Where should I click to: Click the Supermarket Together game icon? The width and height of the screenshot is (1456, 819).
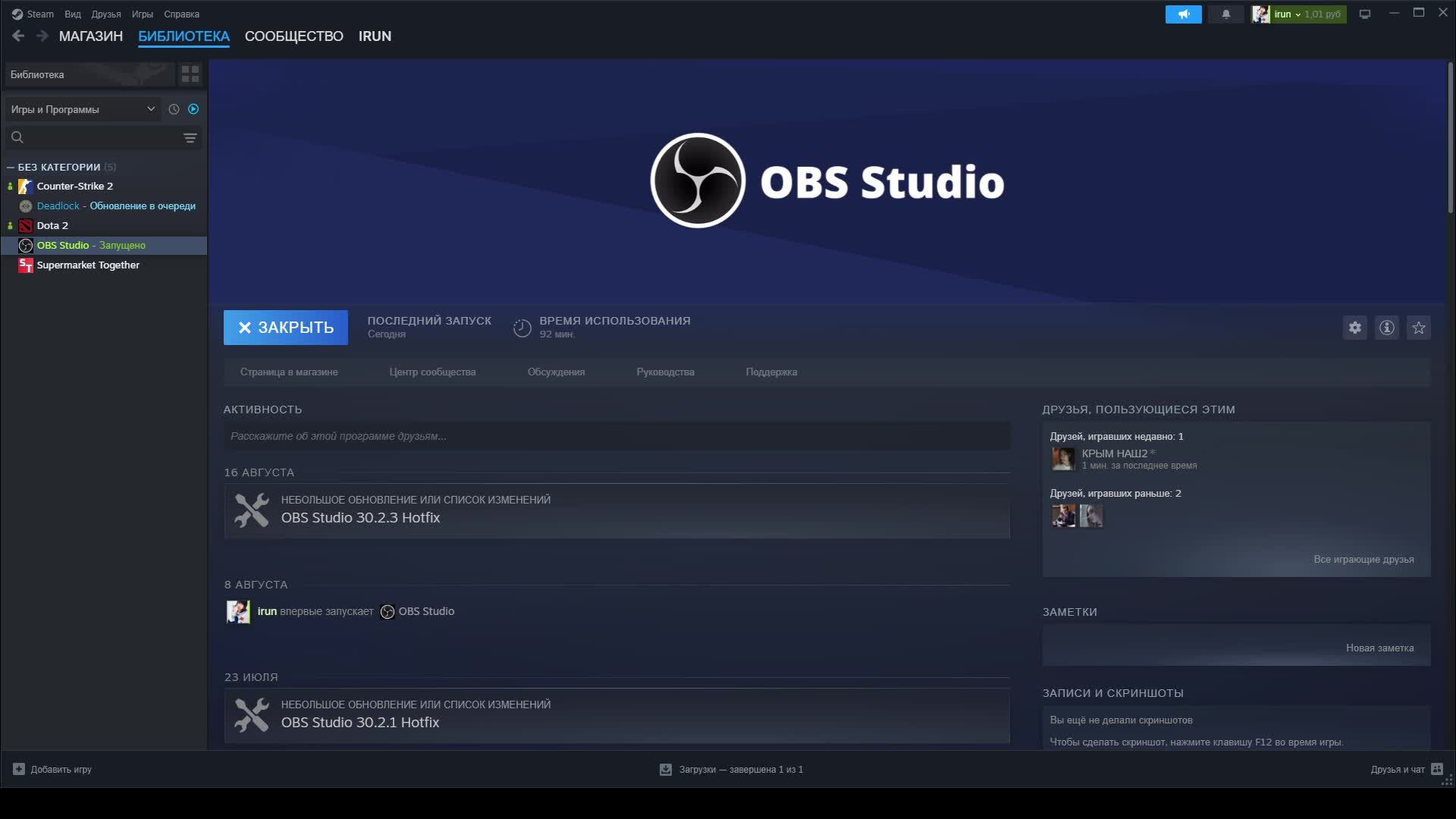pyautogui.click(x=26, y=265)
